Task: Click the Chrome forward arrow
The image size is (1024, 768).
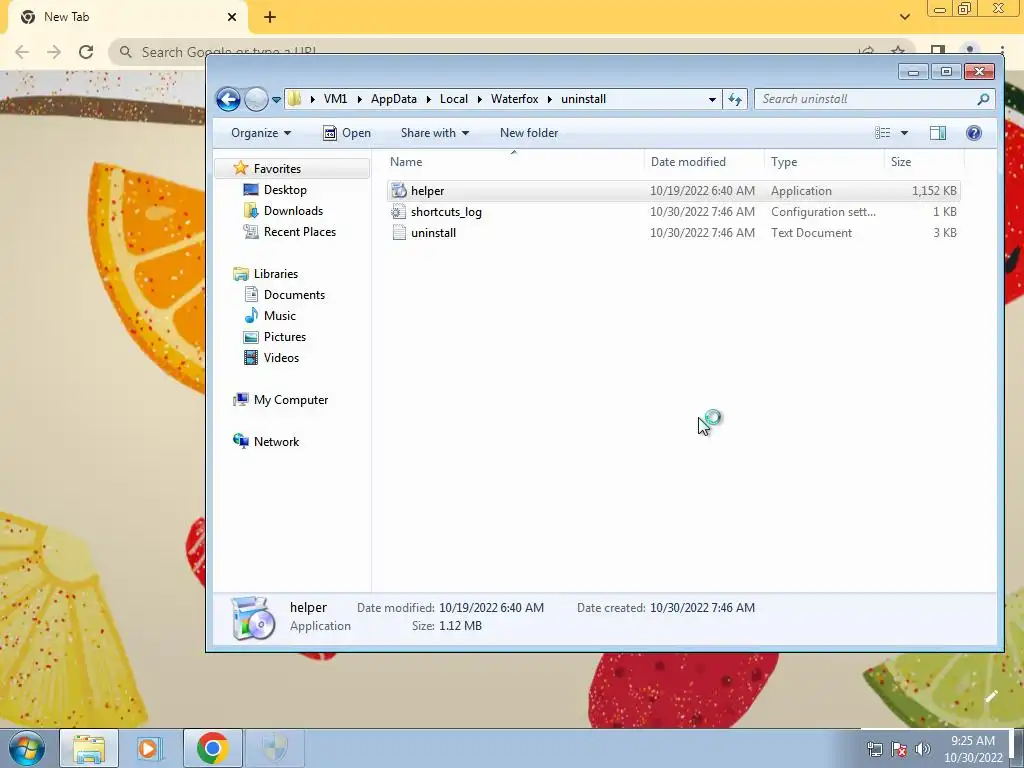Action: [54, 52]
